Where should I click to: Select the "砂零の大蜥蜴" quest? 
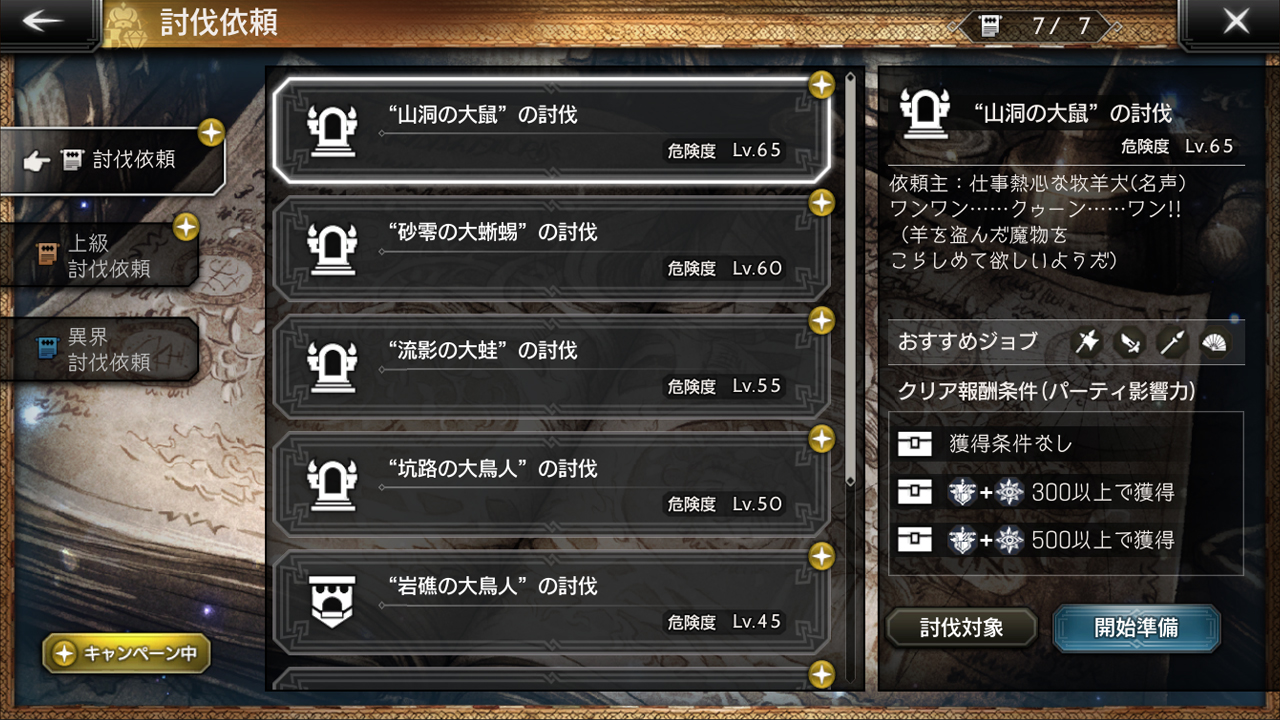[x=552, y=249]
